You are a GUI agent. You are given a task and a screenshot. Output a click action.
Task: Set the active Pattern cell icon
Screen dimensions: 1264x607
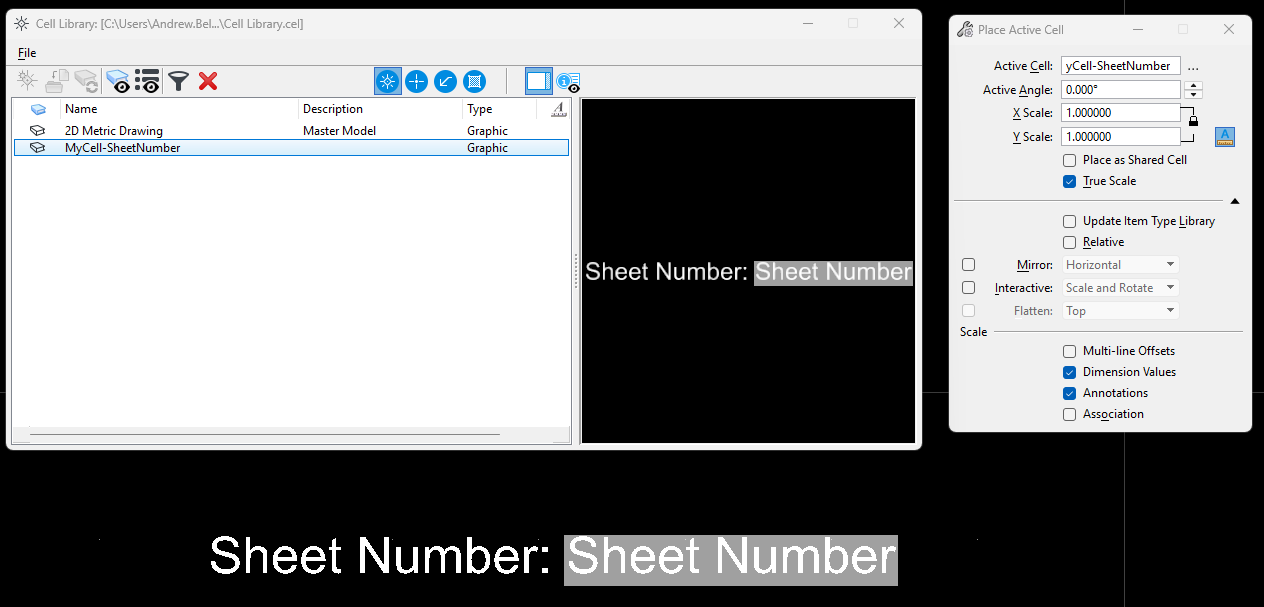coord(475,81)
